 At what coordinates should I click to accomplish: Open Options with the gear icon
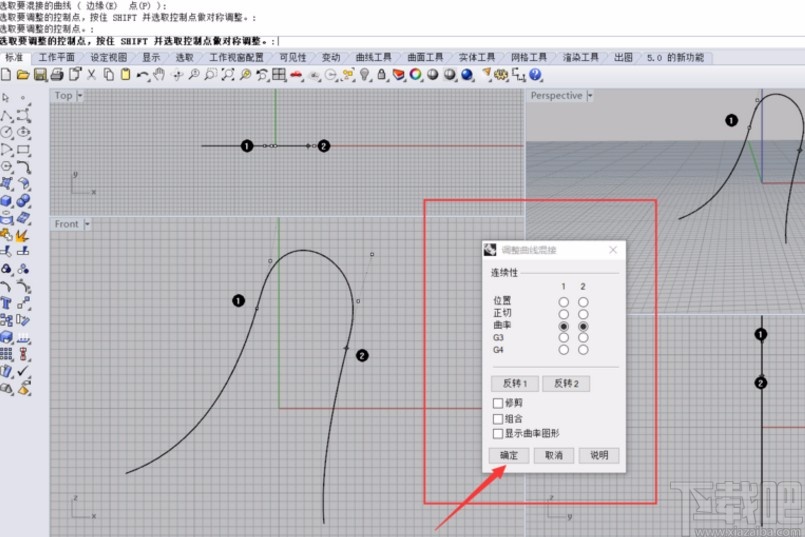click(x=501, y=75)
